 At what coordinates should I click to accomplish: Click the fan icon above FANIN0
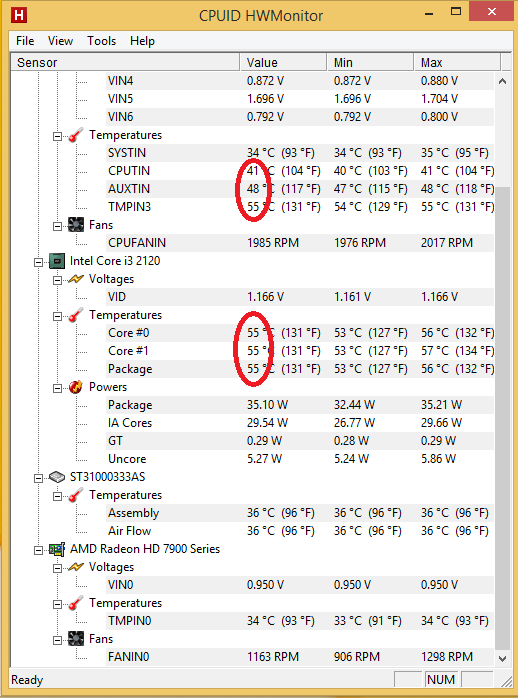coord(76,639)
